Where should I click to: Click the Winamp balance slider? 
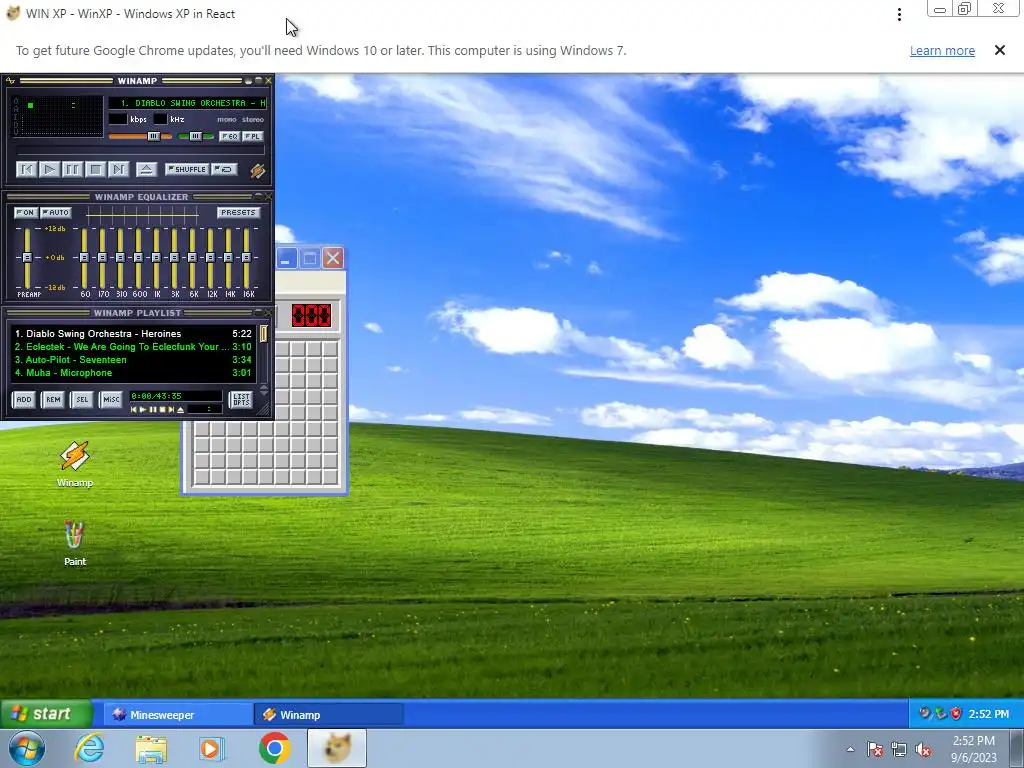coord(195,136)
